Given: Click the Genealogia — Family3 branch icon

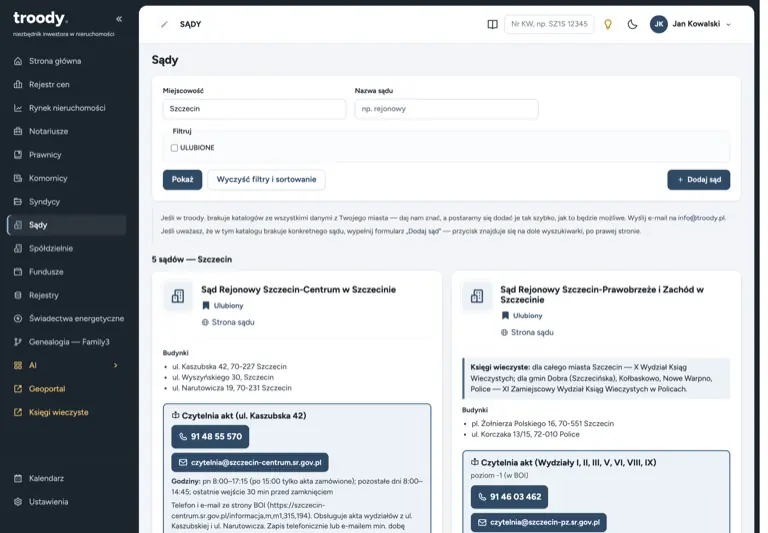Looking at the screenshot, I should (18, 342).
